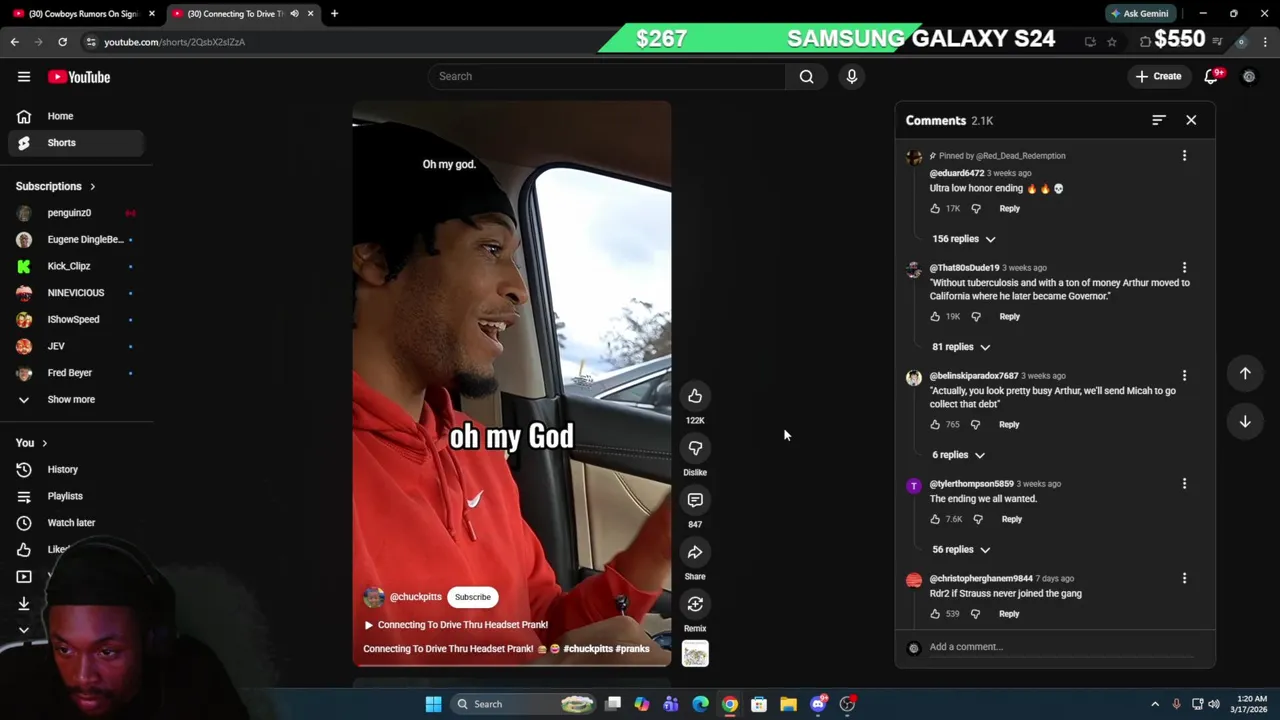The height and width of the screenshot is (720, 1280).
Task: Switch to the Cowboys Rumors browser tab
Action: [82, 14]
